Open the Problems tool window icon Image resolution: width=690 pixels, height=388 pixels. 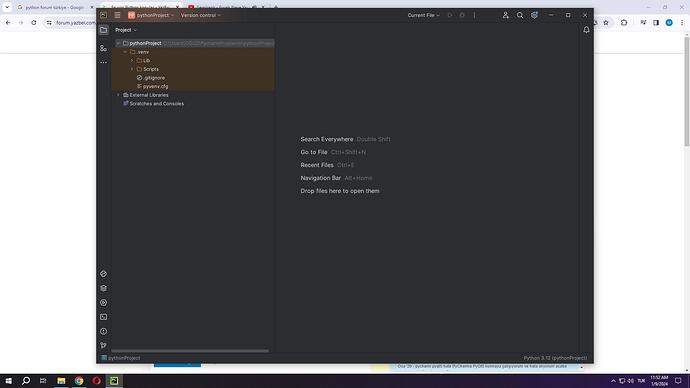point(103,331)
